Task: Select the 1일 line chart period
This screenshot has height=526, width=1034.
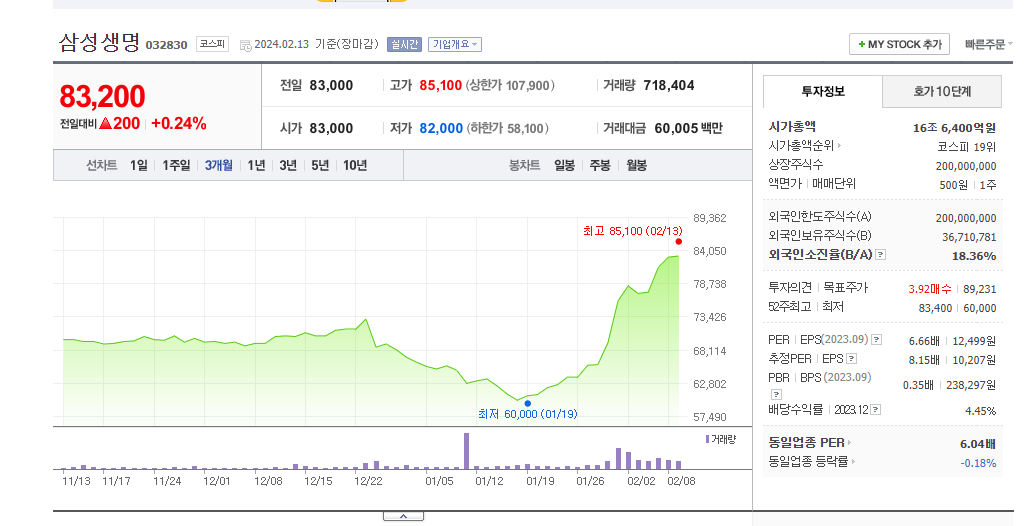Action: click(x=138, y=165)
